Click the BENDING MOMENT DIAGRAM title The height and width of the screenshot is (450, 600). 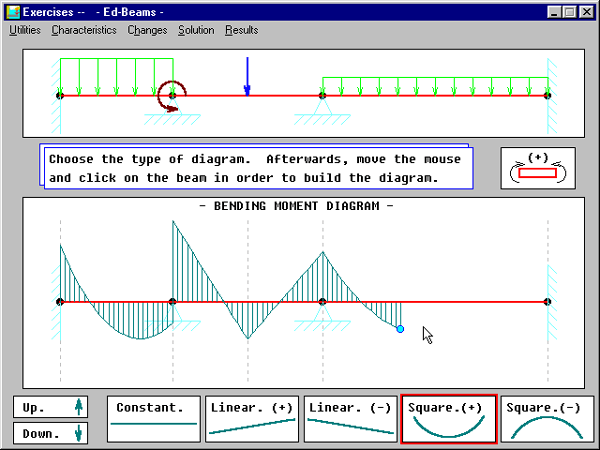pos(297,206)
